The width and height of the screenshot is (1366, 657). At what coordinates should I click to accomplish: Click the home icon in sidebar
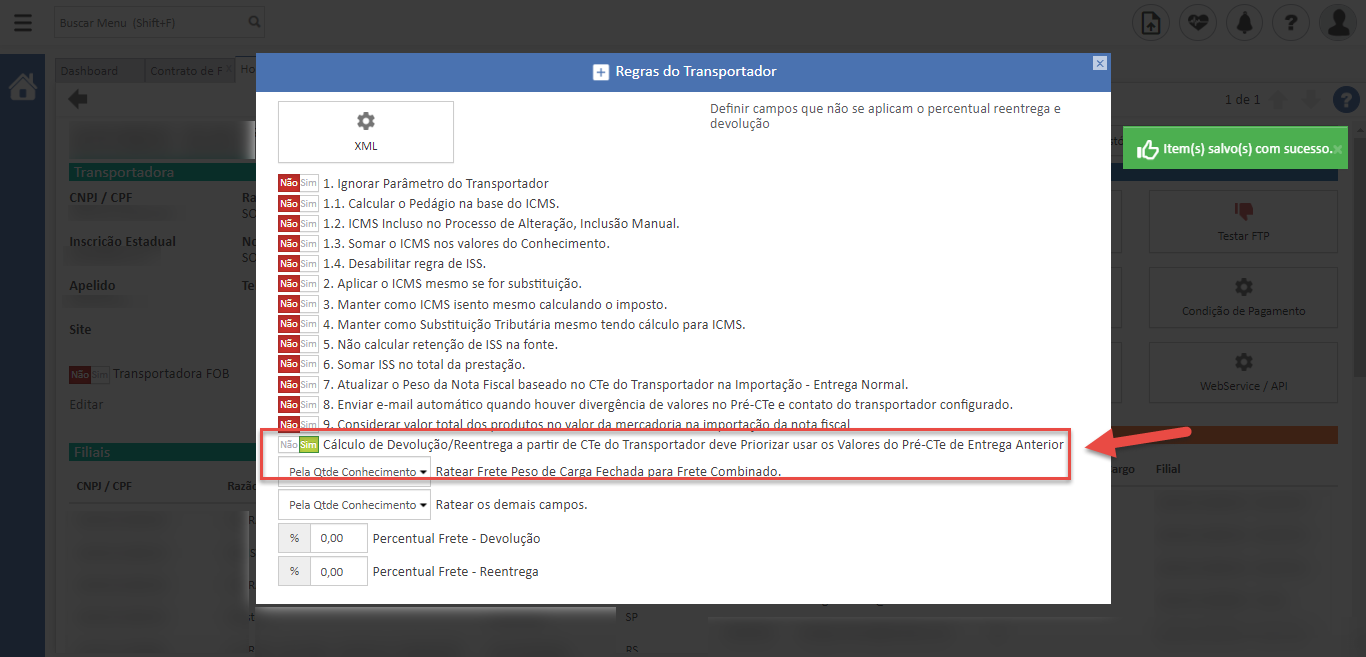pyautogui.click(x=22, y=88)
